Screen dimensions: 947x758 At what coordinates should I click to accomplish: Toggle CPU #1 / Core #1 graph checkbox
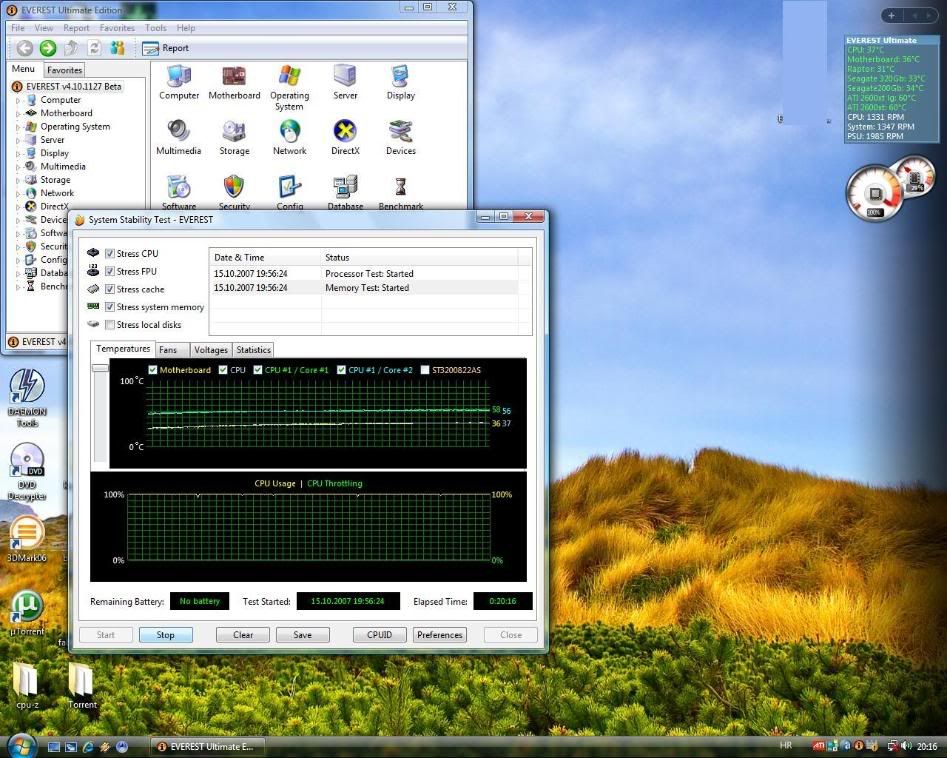tap(258, 370)
